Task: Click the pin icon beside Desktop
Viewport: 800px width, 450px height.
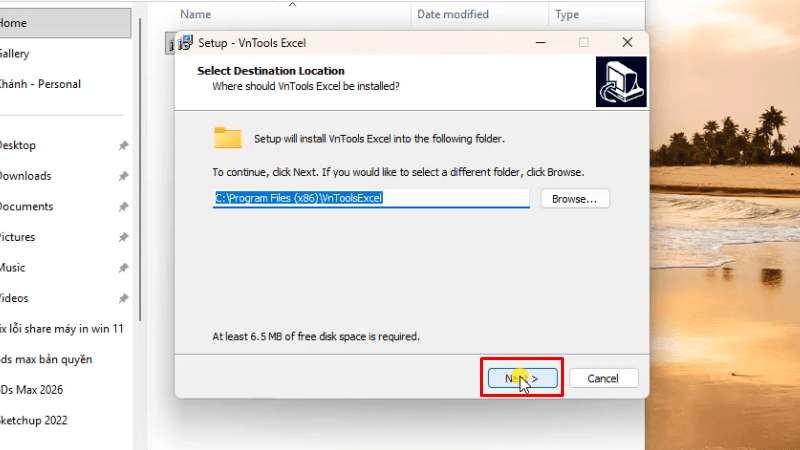Action: click(123, 145)
